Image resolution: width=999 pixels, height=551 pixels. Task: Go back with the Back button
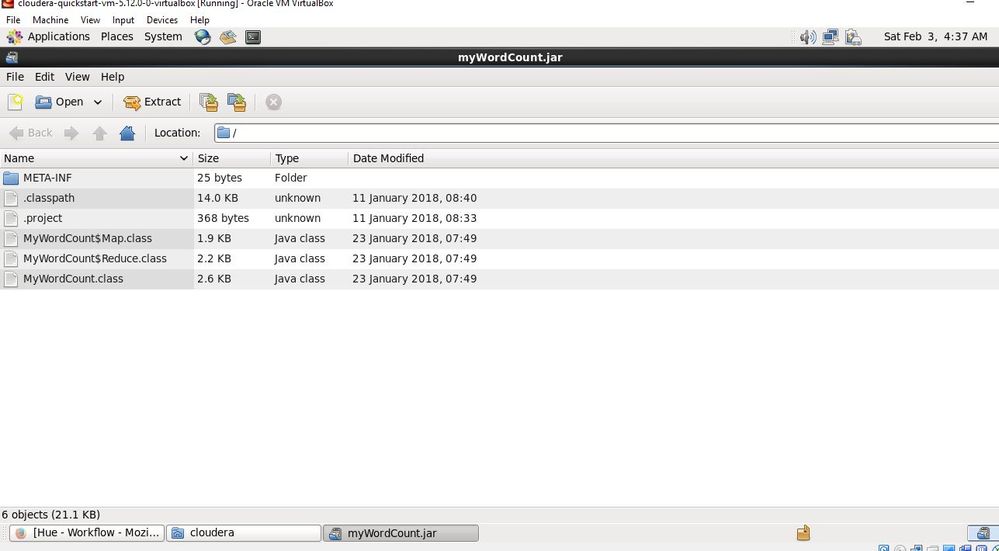[x=31, y=132]
